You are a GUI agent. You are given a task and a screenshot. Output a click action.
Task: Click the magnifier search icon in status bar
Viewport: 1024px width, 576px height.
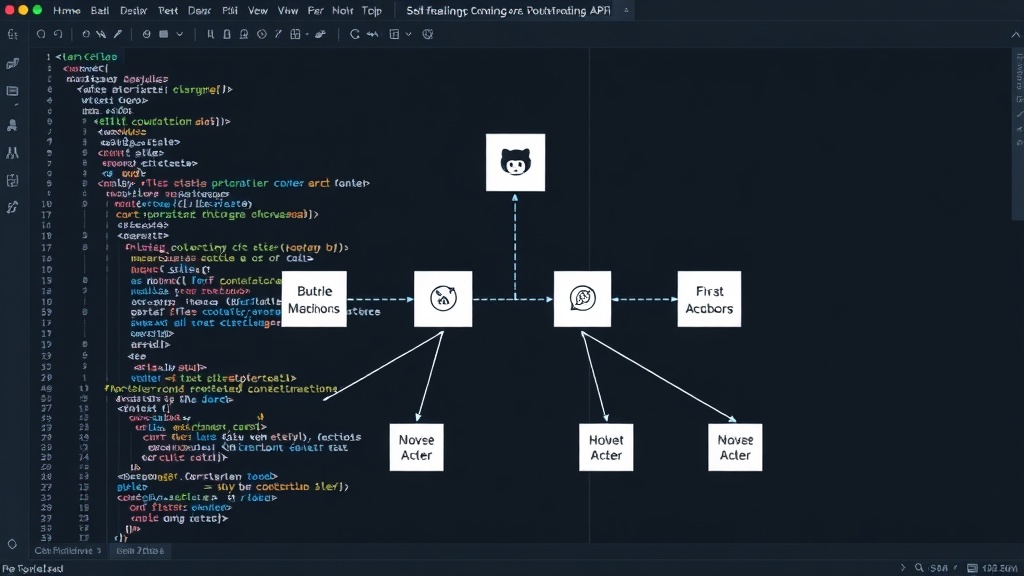919,568
